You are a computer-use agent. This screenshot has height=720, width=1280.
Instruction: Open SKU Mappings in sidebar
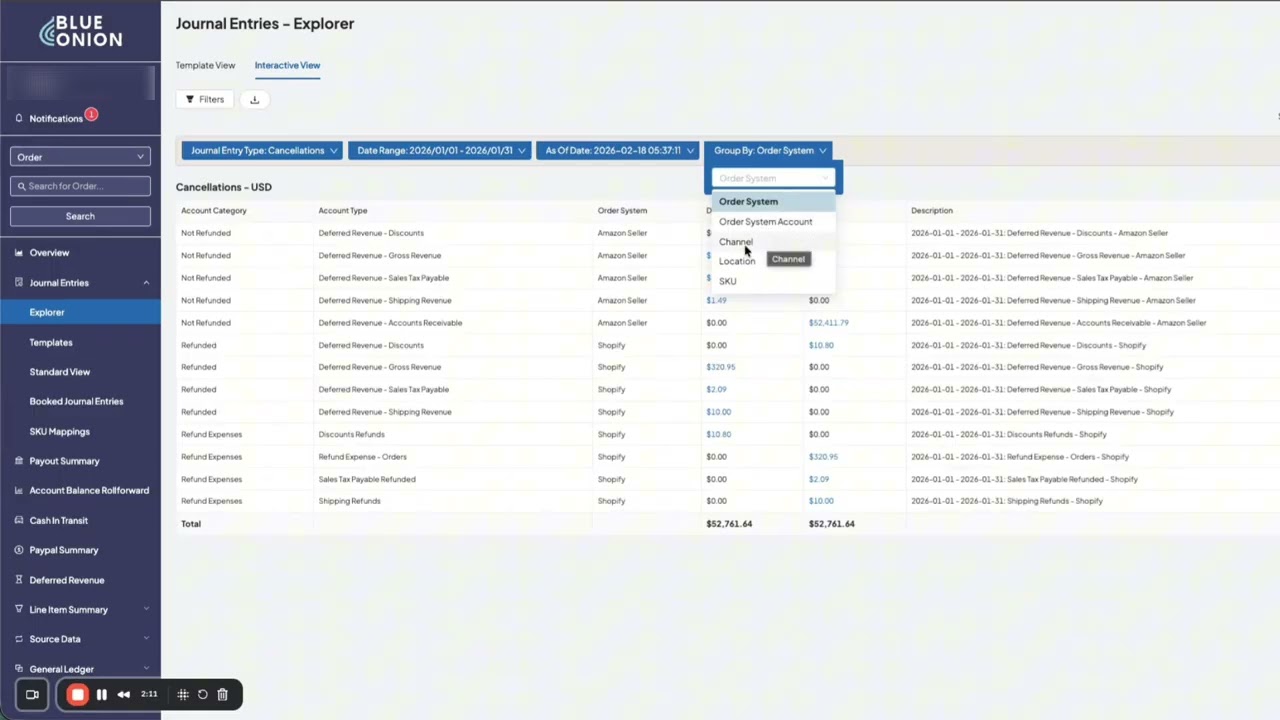[59, 432]
